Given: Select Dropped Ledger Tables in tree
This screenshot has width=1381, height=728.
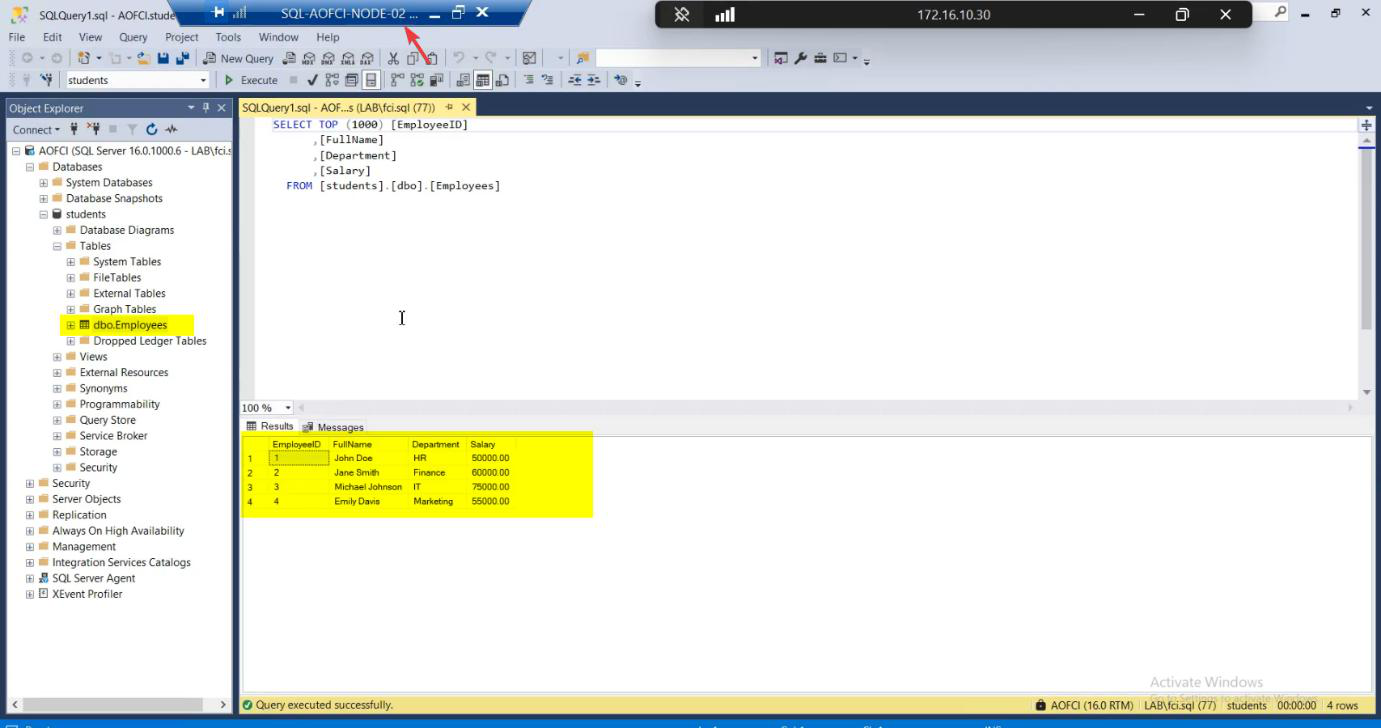Looking at the screenshot, I should [150, 341].
